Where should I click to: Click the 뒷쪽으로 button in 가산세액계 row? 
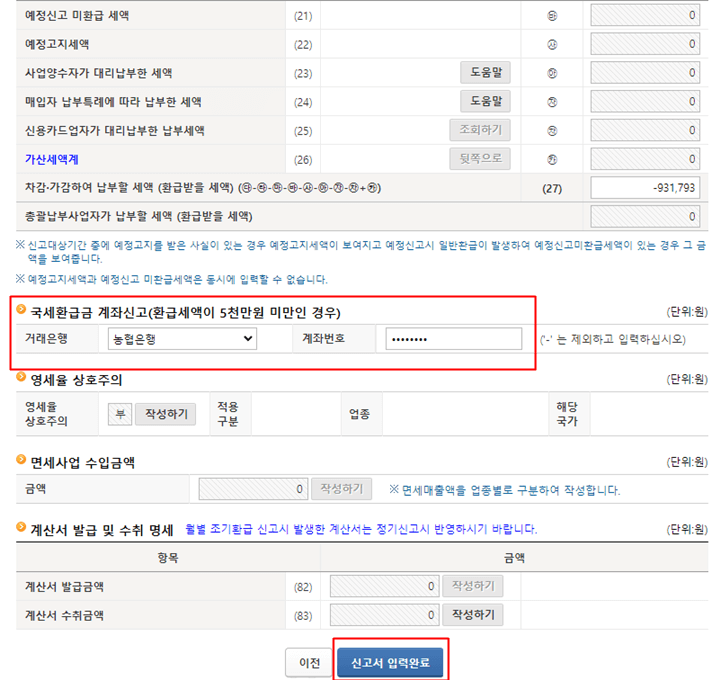(480, 159)
